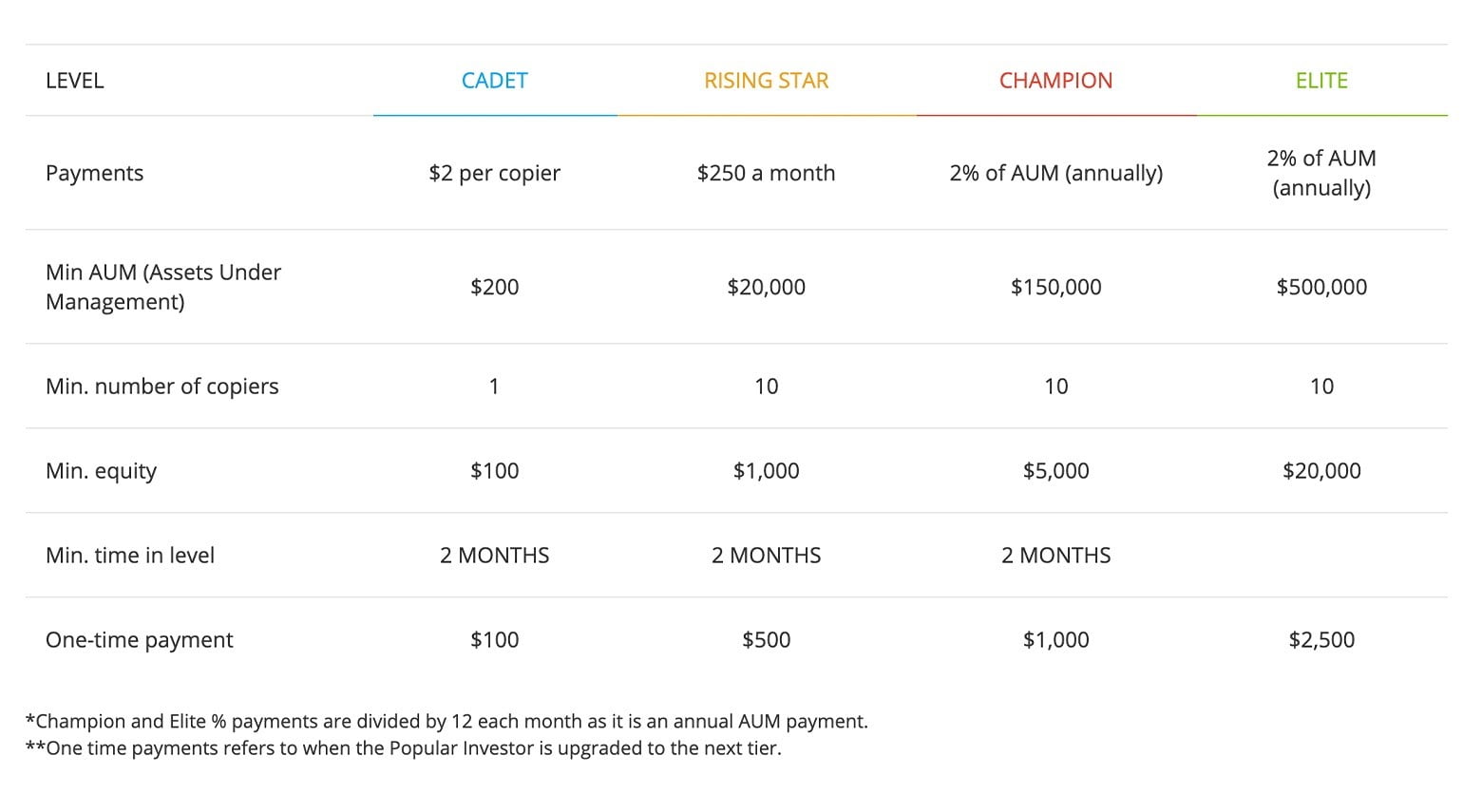Screen dimensions: 1463x812
Task: Click the Min. number of copiers label
Action: (x=162, y=387)
